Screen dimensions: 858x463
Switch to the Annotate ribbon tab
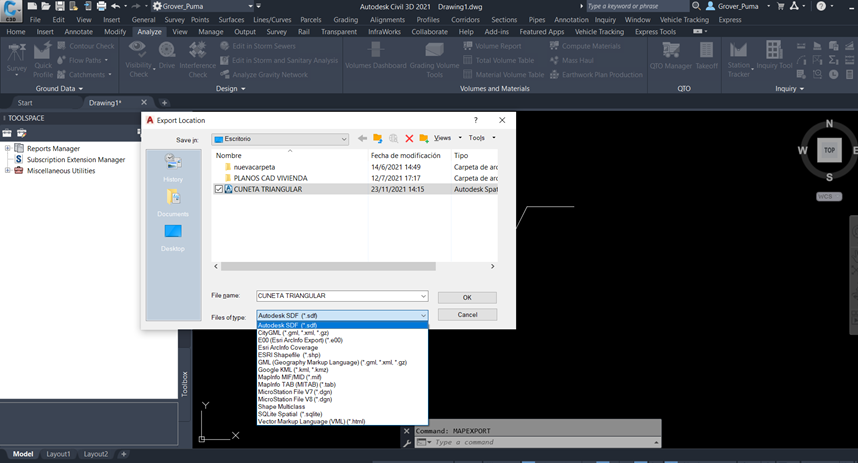78,32
